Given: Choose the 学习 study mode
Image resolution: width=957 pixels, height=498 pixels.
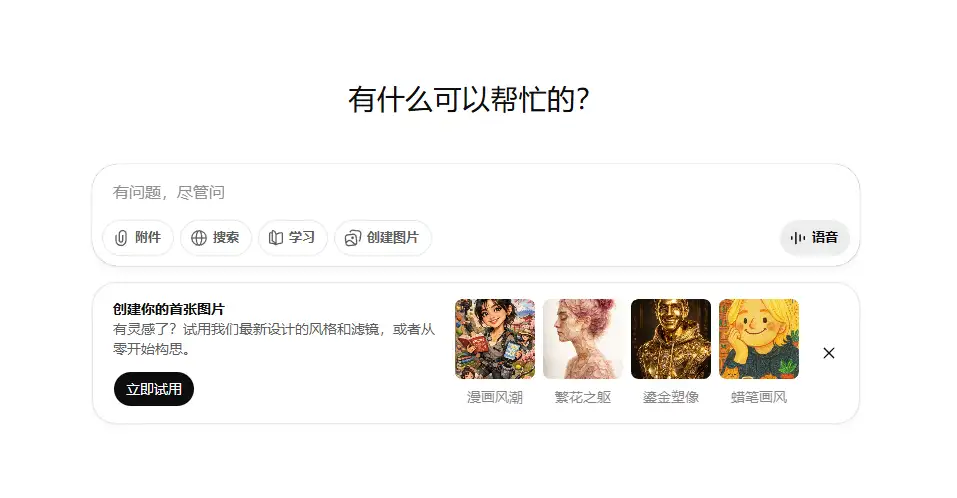Looking at the screenshot, I should tap(293, 238).
